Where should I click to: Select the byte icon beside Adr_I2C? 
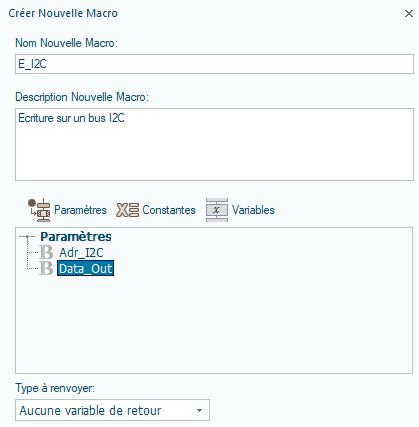click(46, 252)
